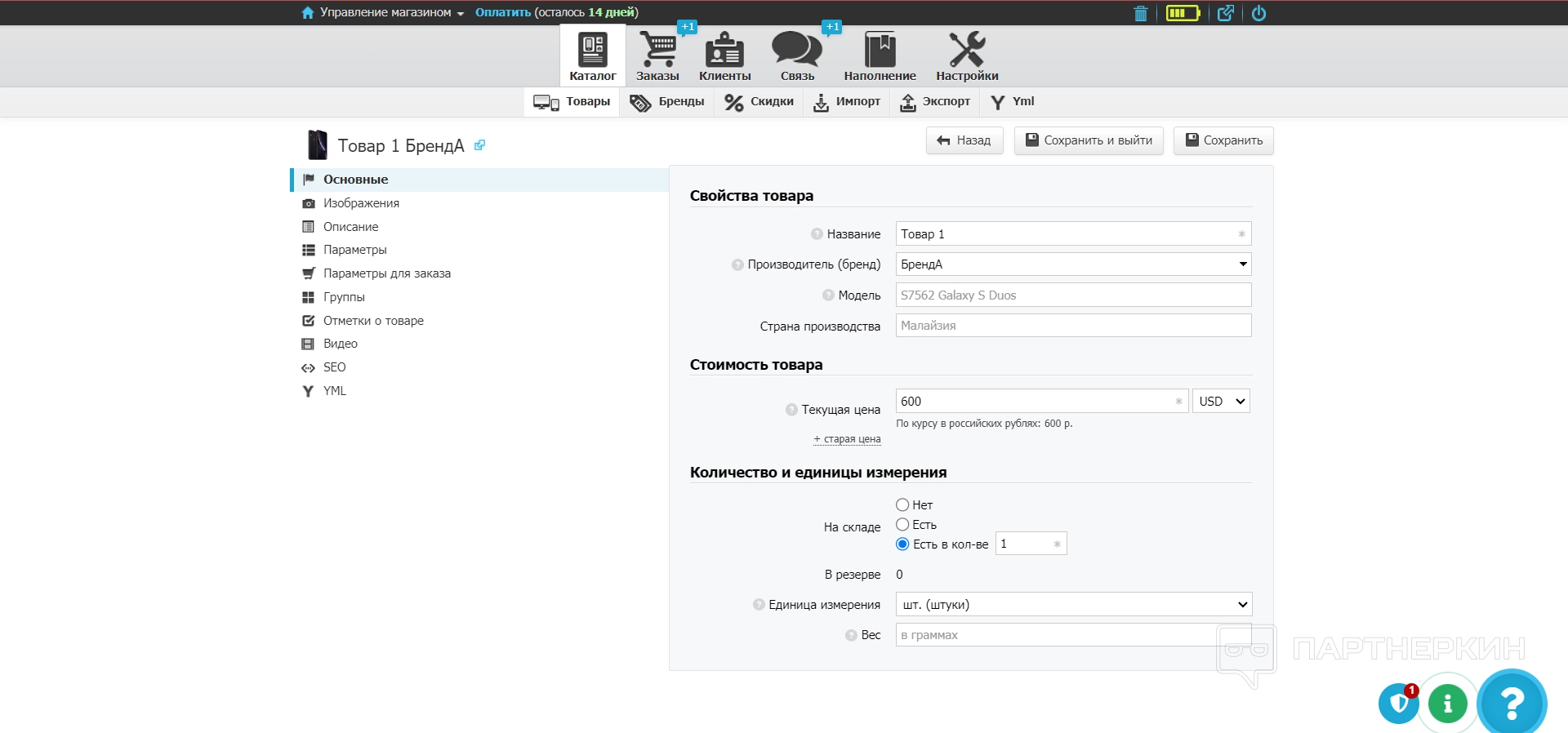Image resolution: width=1568 pixels, height=733 pixels.
Task: Select Основные in the side menu
Action: [x=480, y=180]
